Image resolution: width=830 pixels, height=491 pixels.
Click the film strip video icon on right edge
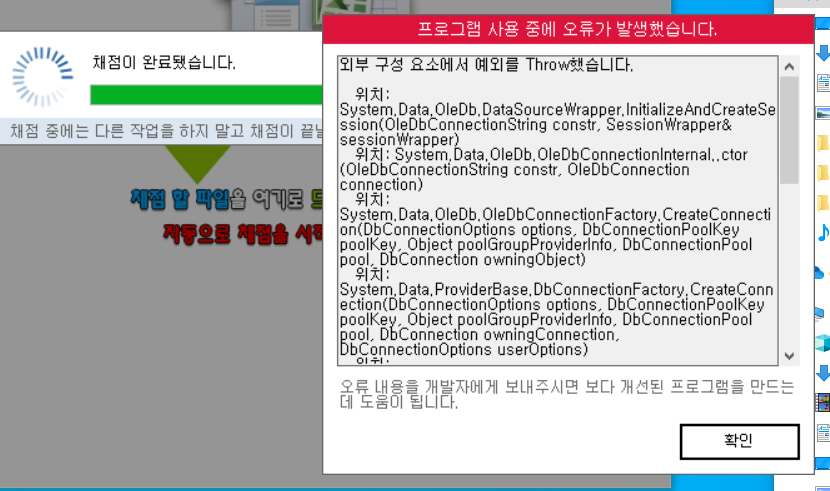coord(823,402)
